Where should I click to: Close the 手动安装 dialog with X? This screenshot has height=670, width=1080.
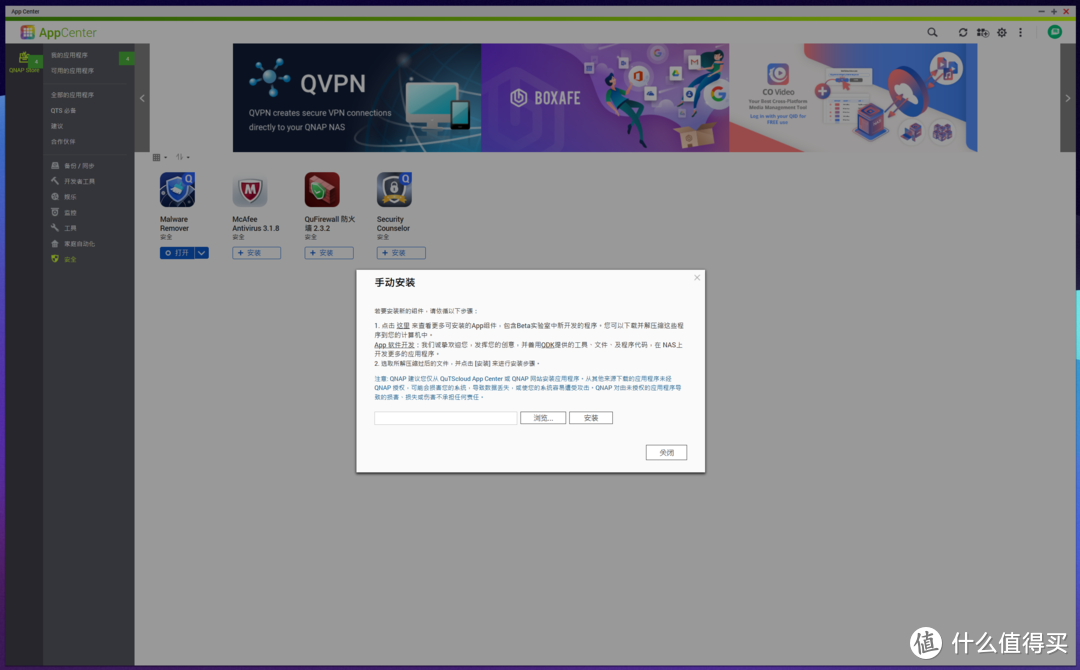(x=697, y=278)
